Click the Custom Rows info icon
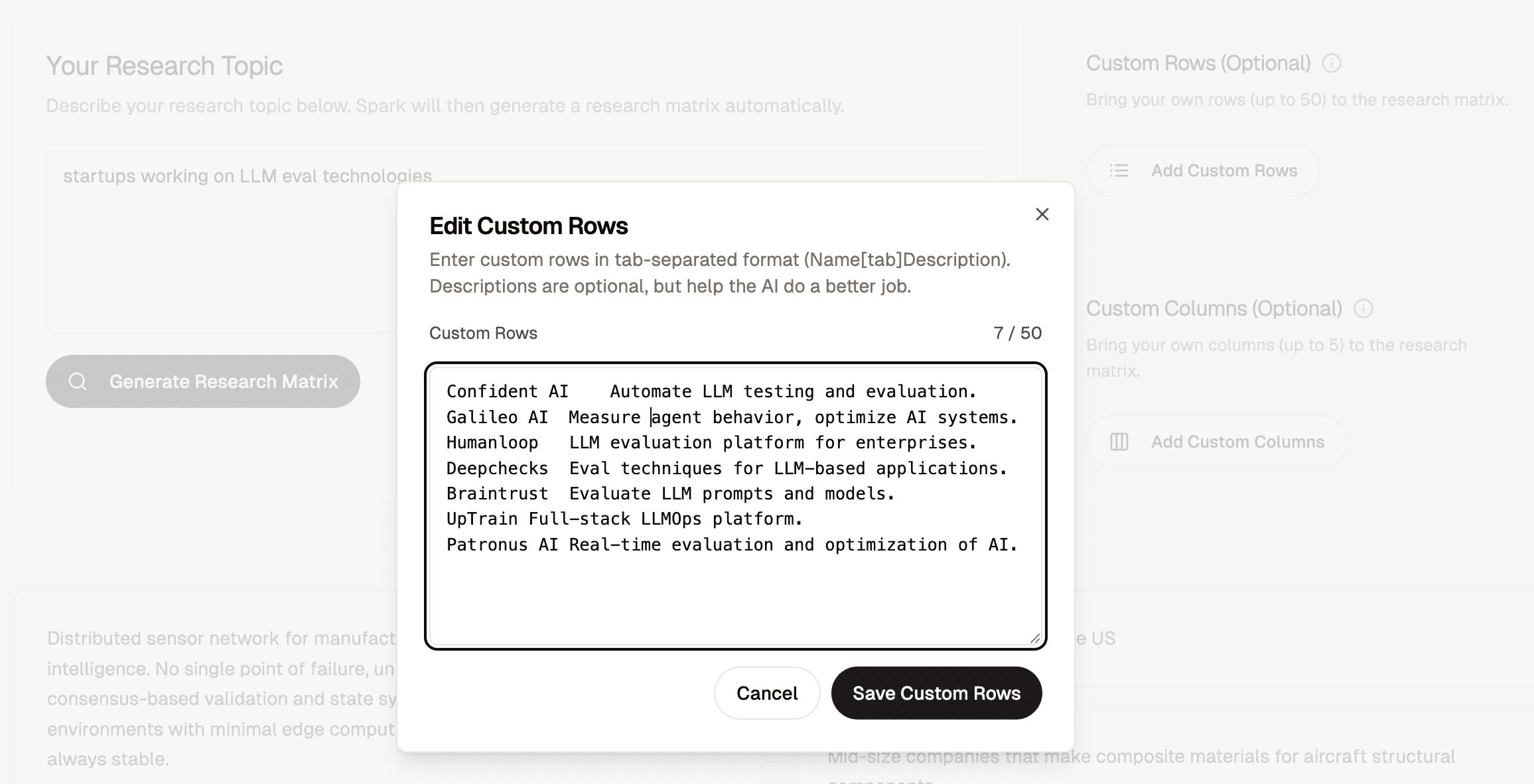Image resolution: width=1534 pixels, height=784 pixels. click(x=1331, y=64)
